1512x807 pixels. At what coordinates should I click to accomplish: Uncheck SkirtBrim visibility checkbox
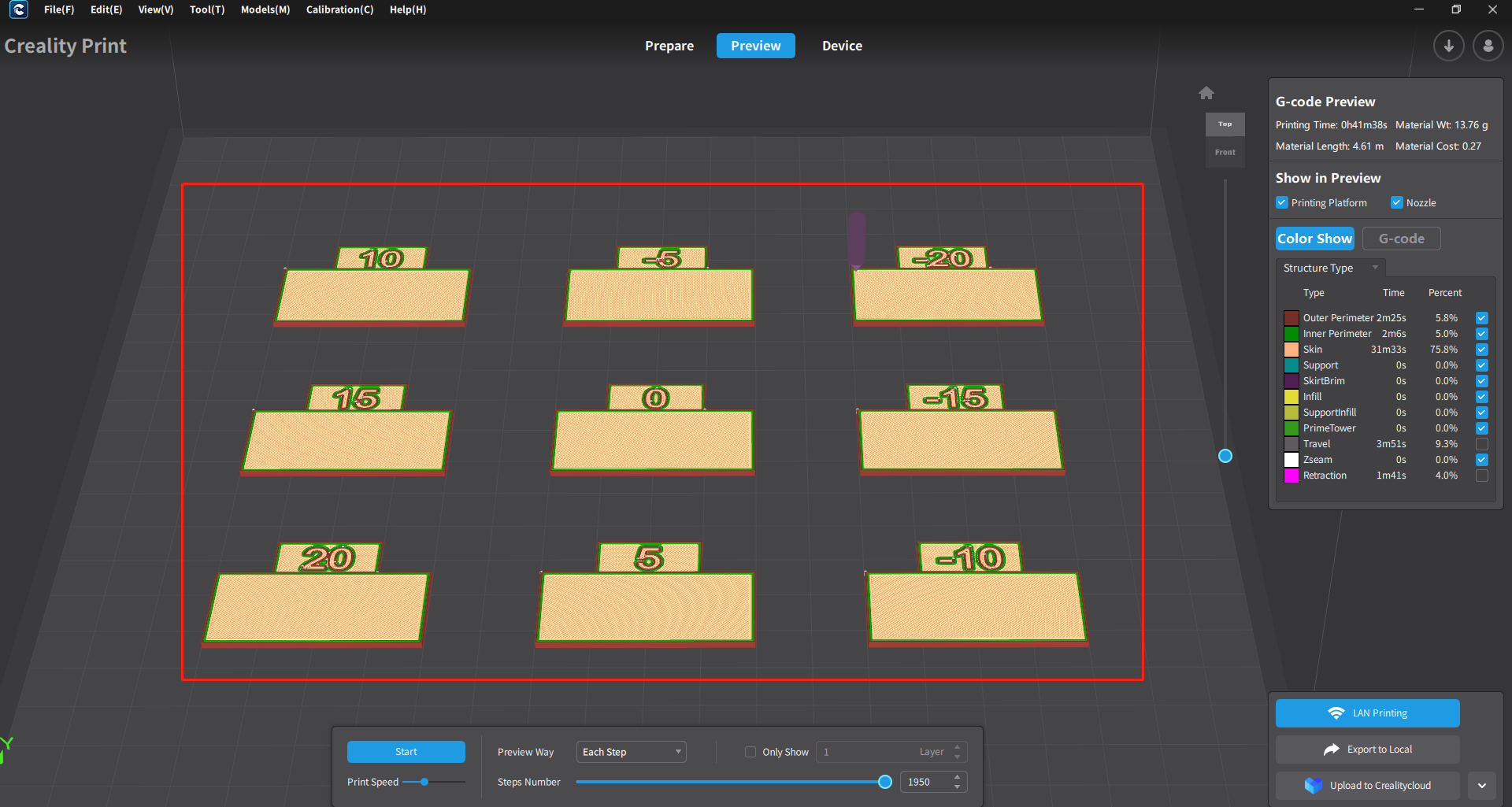point(1482,381)
